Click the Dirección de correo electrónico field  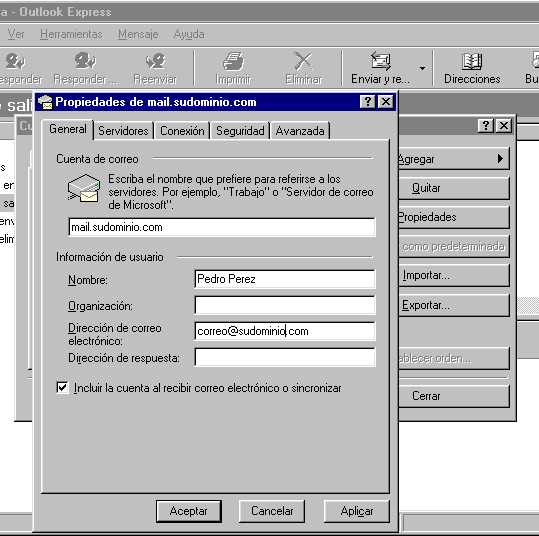285,331
